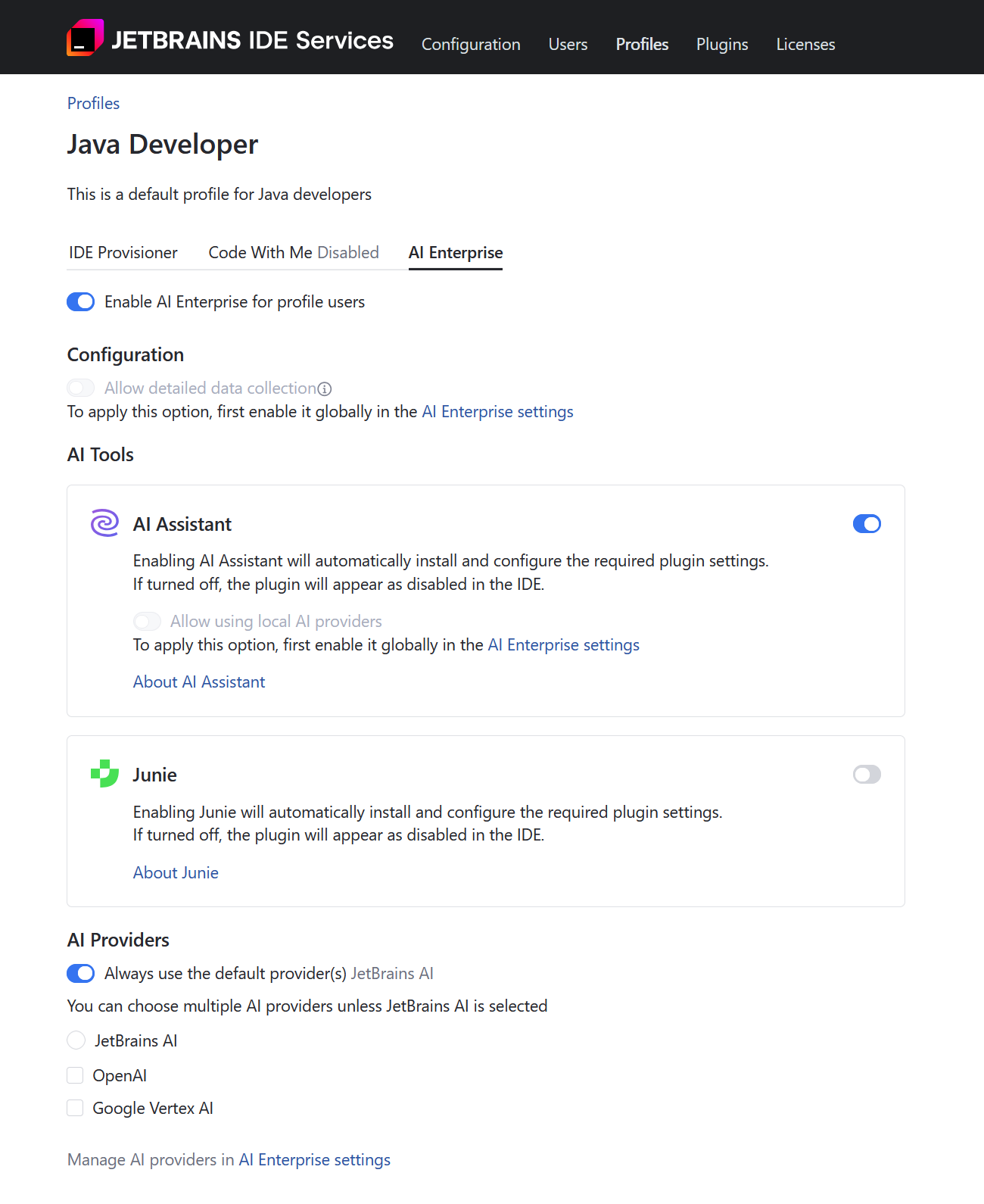This screenshot has width=984, height=1204.
Task: Toggle off Enable AI Enterprise for profile users
Action: point(80,301)
